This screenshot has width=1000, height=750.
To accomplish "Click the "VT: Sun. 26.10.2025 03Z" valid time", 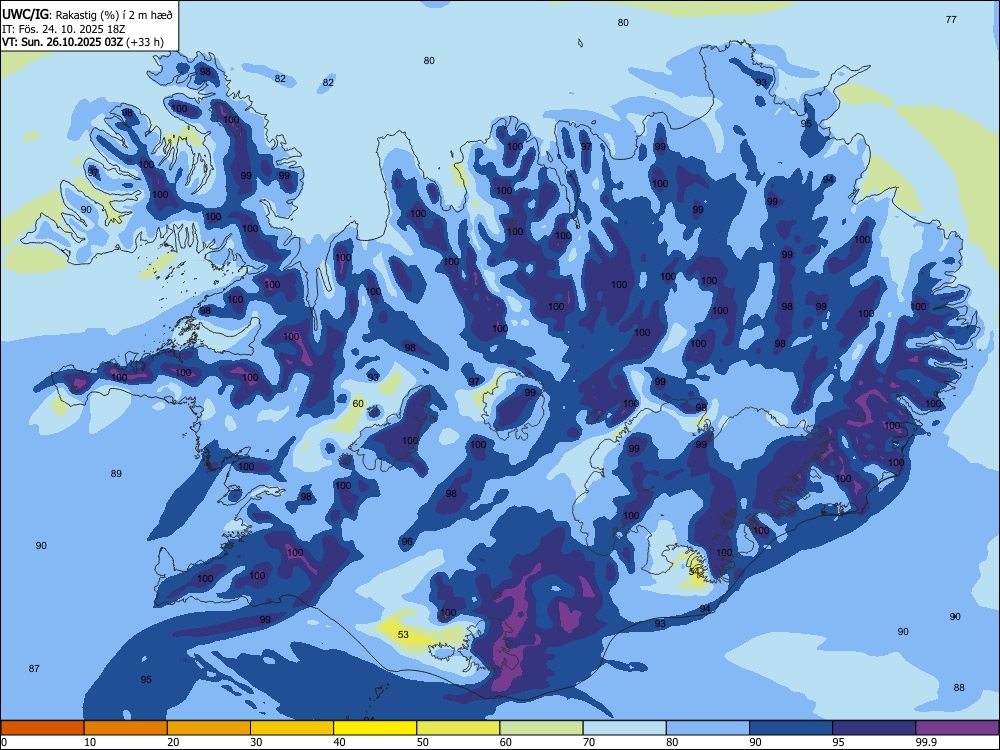I will pyautogui.click(x=62, y=42).
